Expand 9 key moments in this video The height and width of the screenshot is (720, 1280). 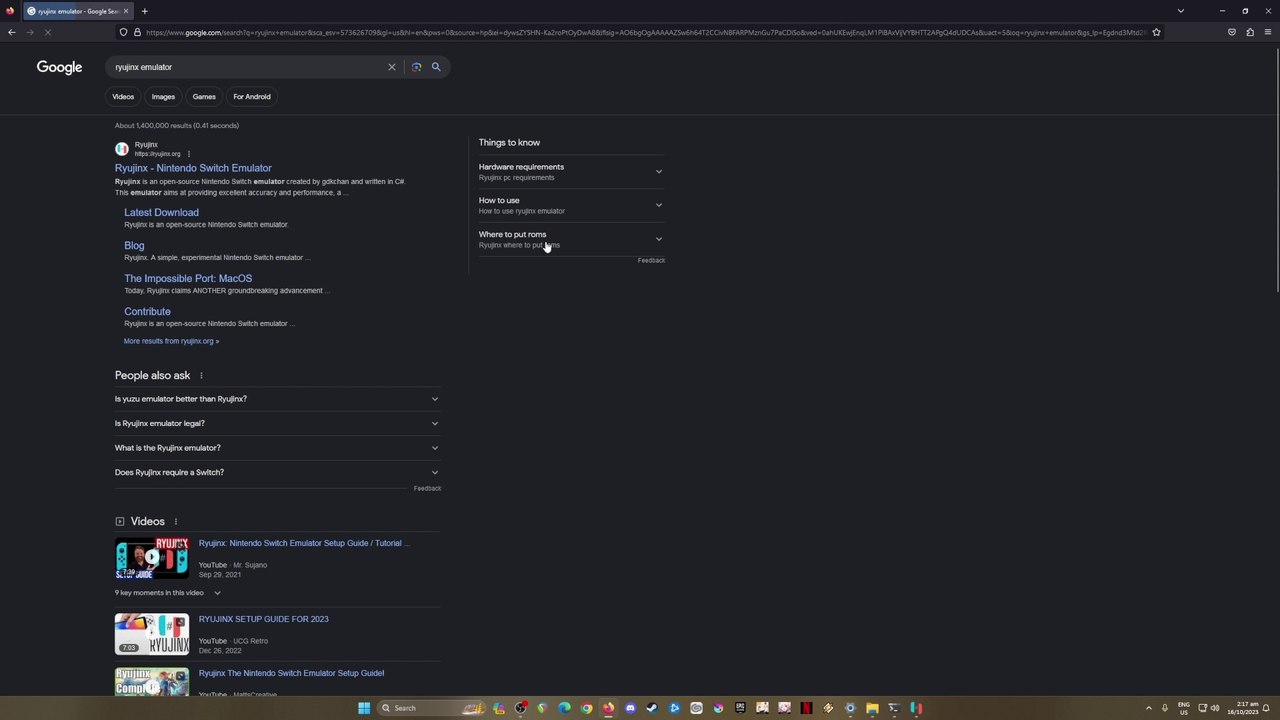coord(168,593)
